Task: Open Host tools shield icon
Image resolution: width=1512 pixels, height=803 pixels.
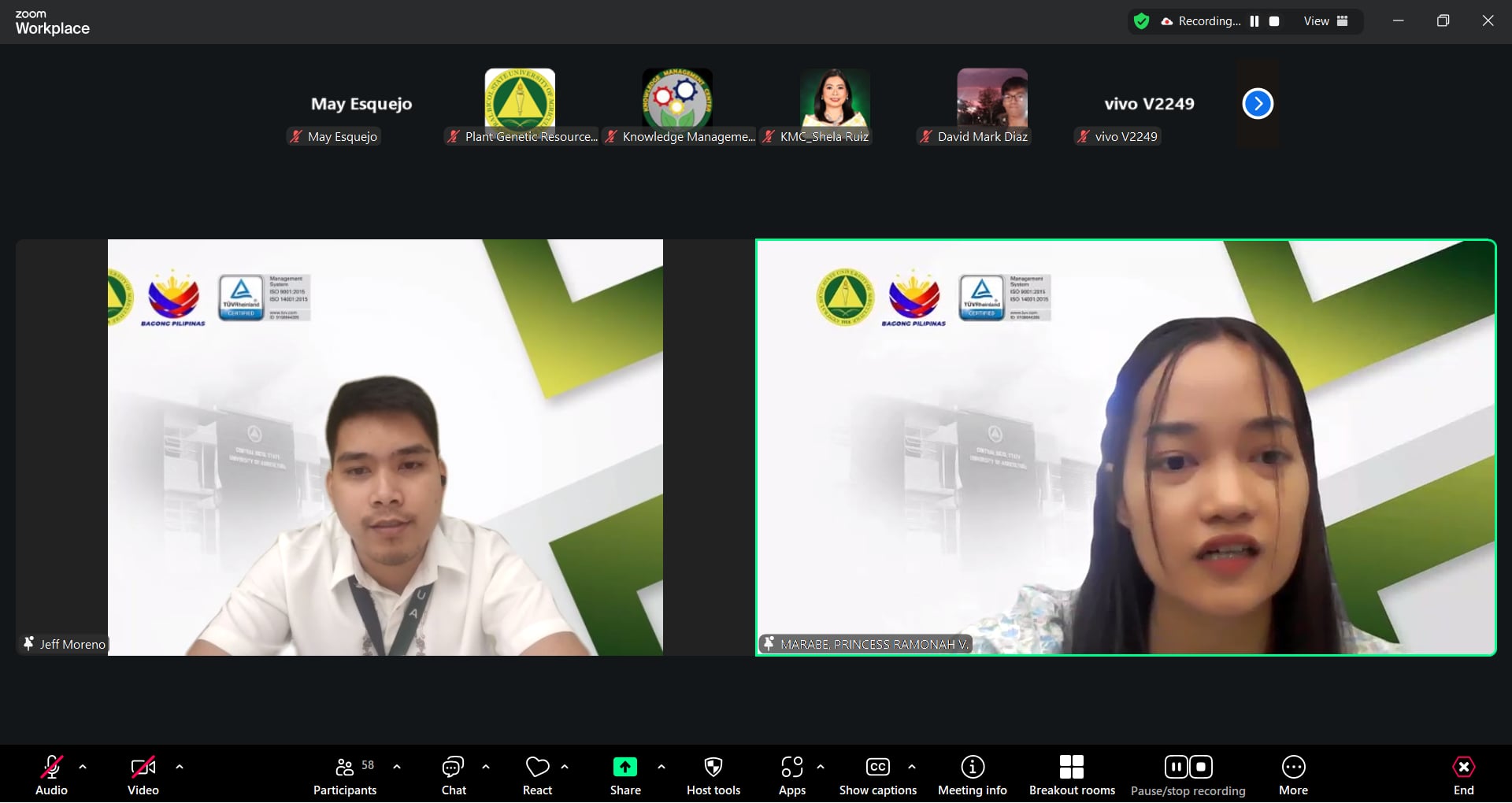Action: (x=713, y=775)
